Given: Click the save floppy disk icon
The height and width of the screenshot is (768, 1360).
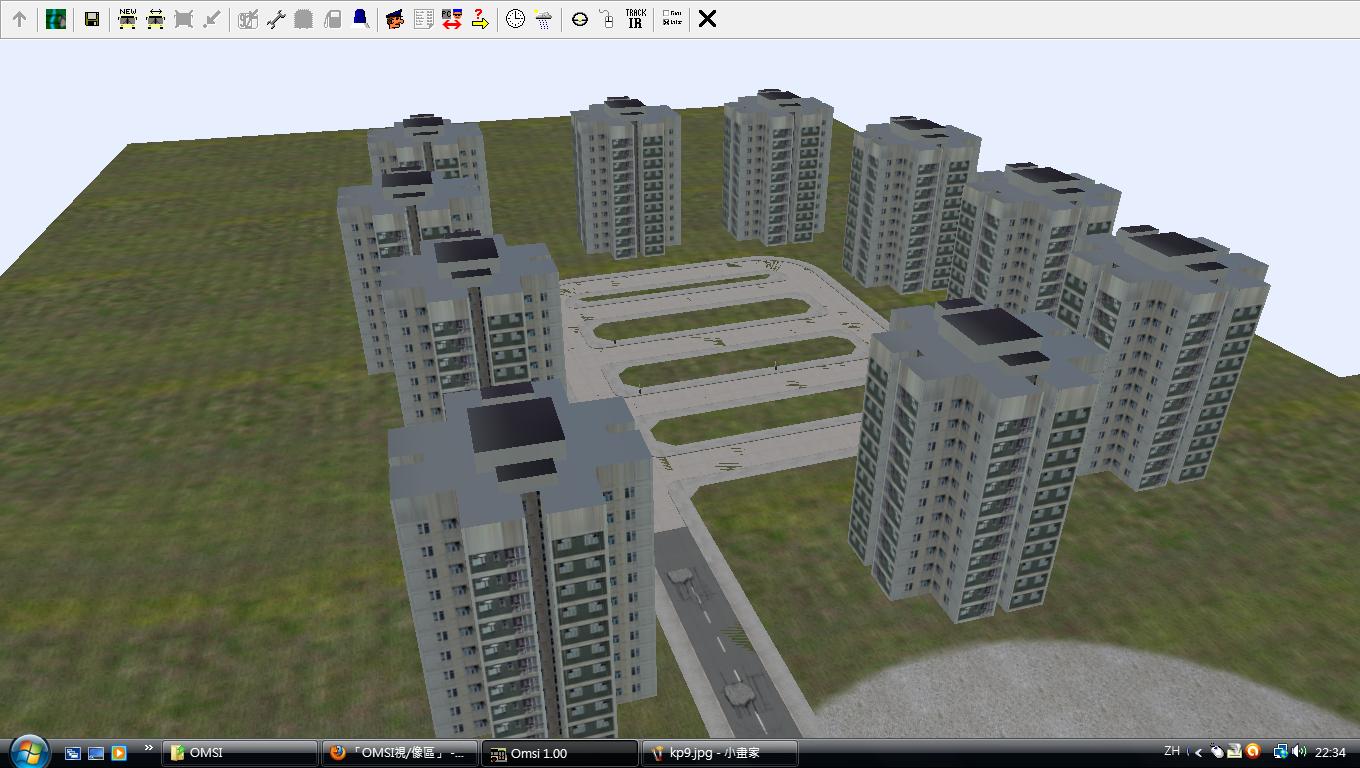Looking at the screenshot, I should (91, 19).
